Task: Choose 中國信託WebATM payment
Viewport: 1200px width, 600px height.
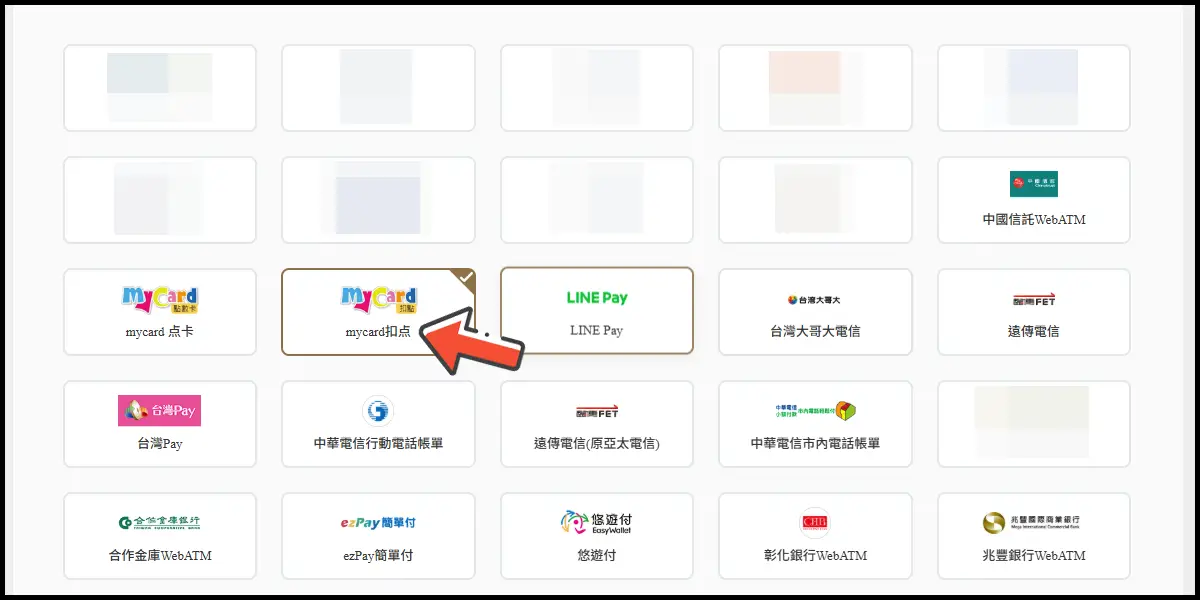Action: coord(1033,199)
